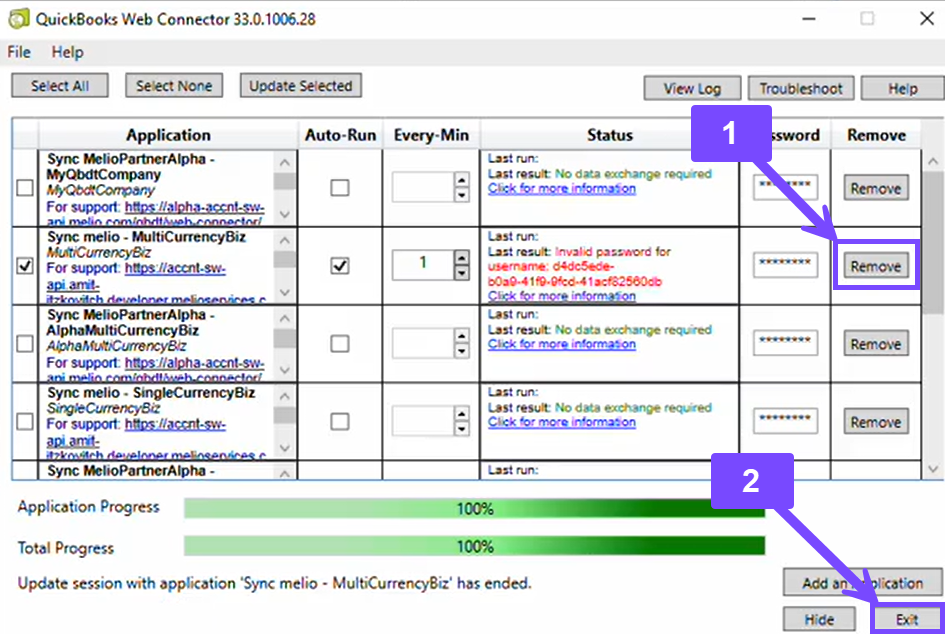Select the AlphaMultiCurrencyBiz application checkbox
Image resolution: width=945 pixels, height=634 pixels.
coord(25,344)
